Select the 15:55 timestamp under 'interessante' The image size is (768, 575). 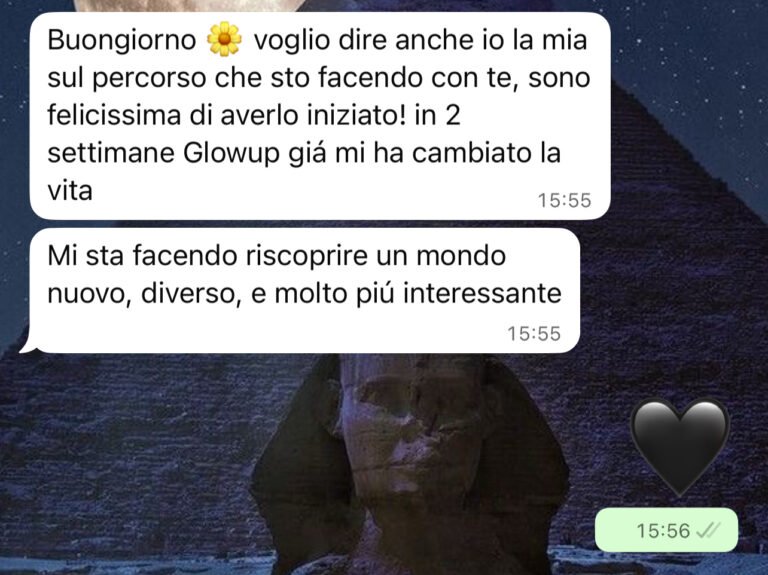534,334
